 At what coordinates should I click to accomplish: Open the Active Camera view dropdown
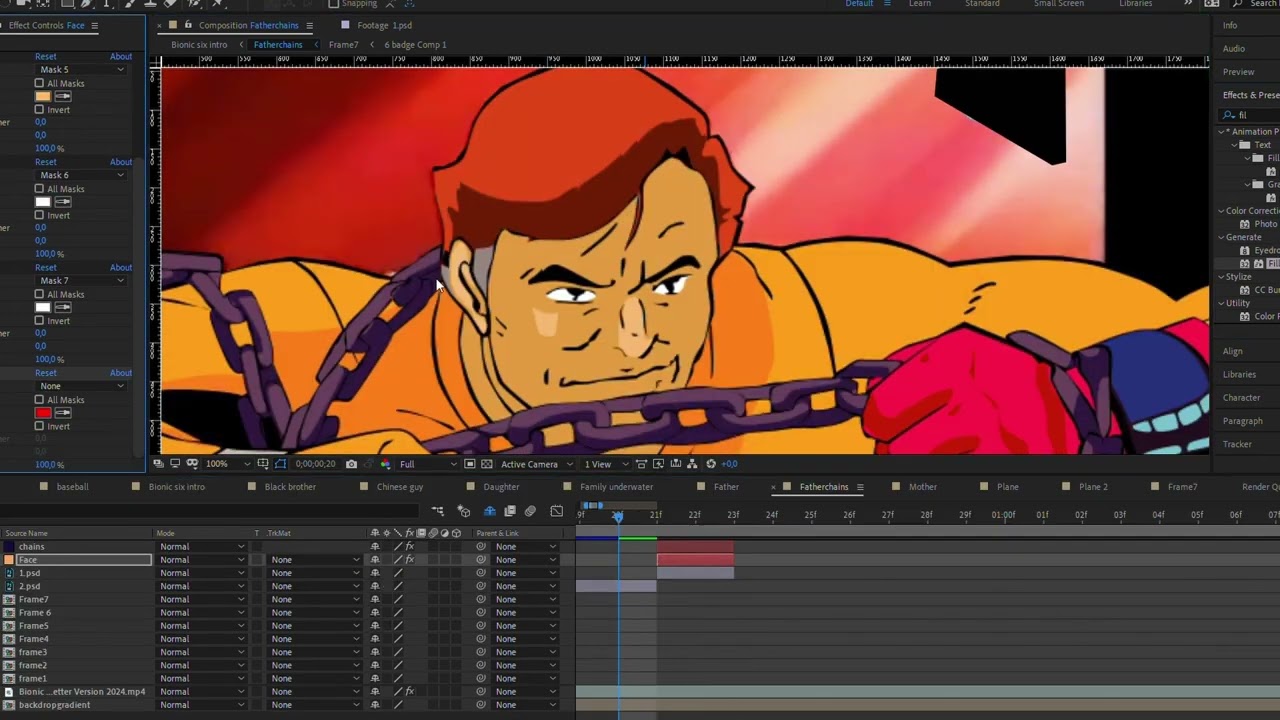[x=537, y=464]
